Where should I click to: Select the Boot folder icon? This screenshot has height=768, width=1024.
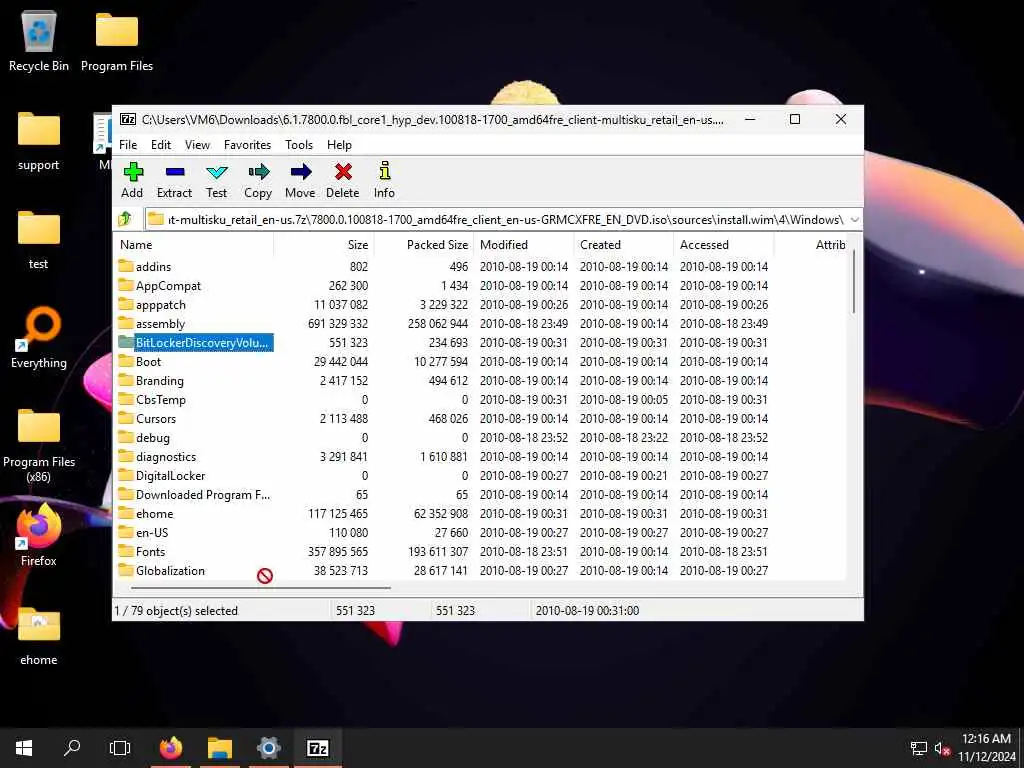click(126, 360)
